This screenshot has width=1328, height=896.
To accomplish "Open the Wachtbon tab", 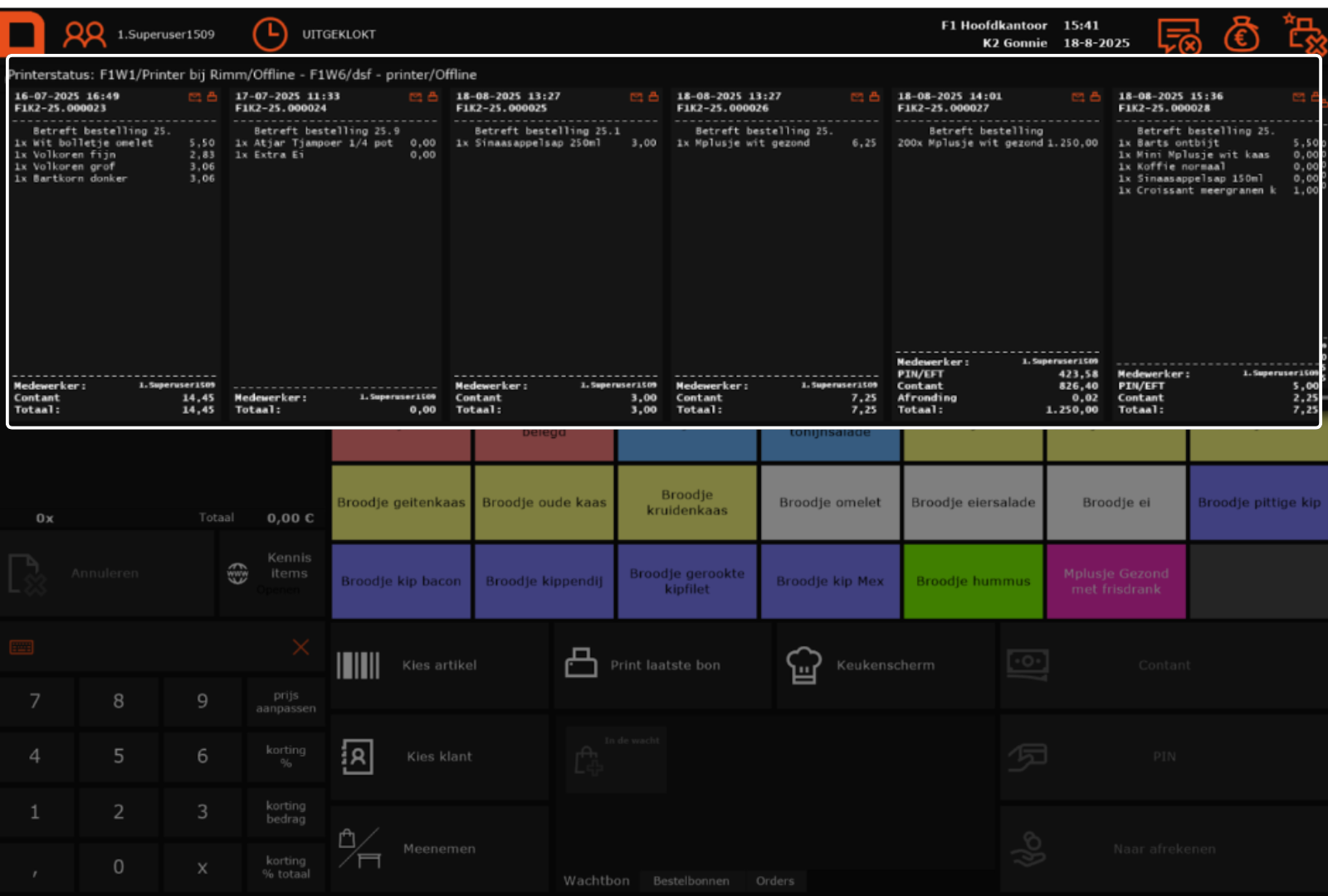I will point(596,881).
